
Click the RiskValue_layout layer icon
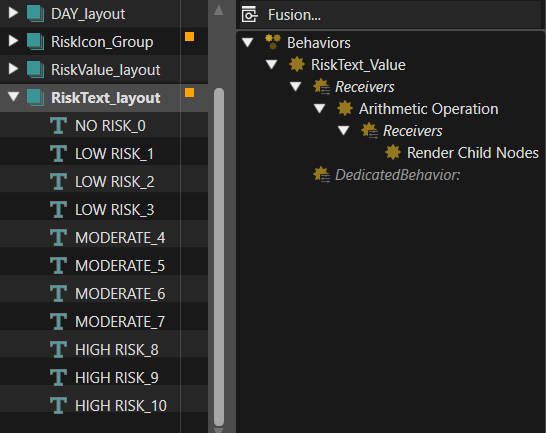(36, 70)
